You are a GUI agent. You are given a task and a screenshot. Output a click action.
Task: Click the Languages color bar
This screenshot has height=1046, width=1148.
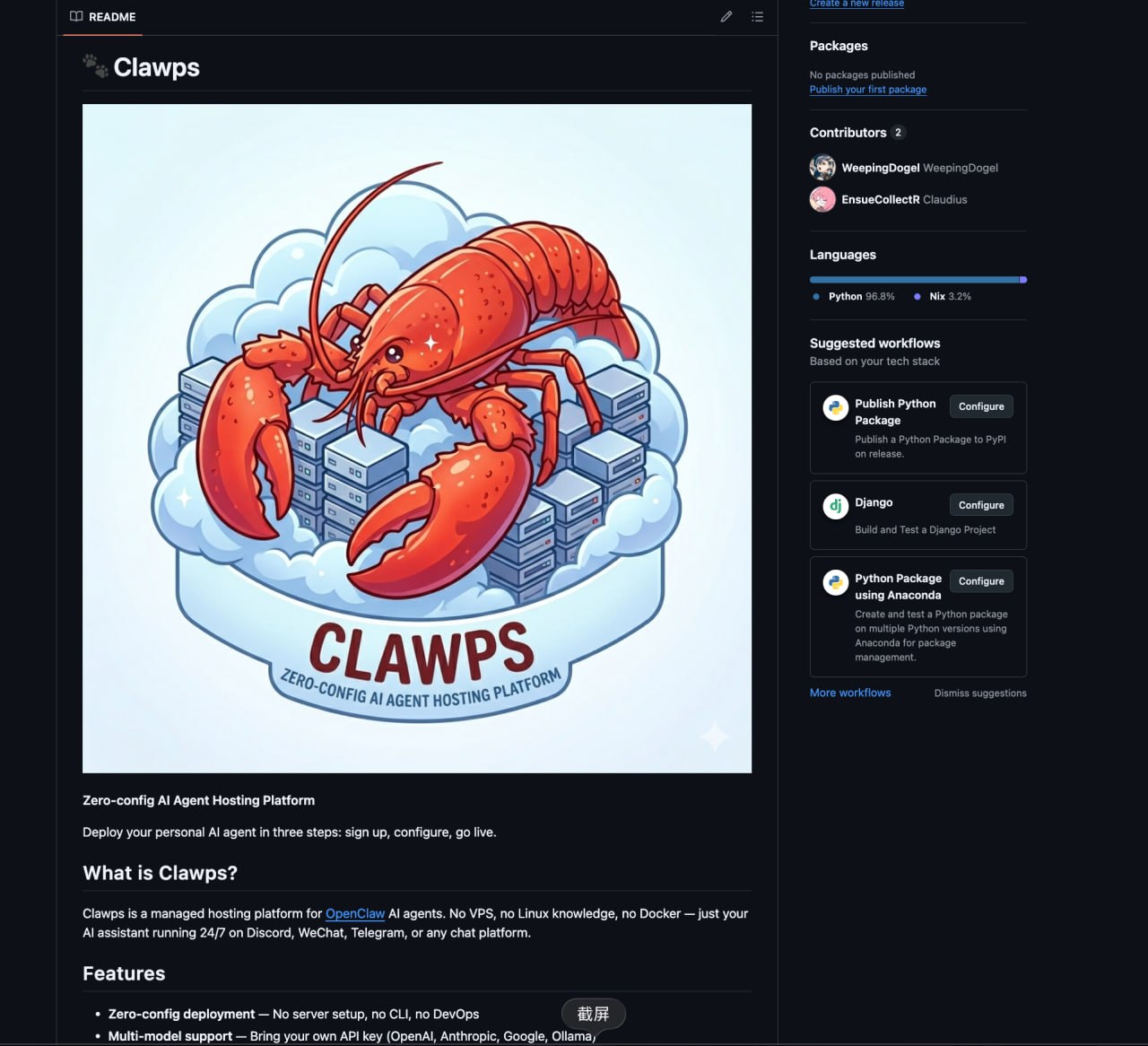(918, 280)
